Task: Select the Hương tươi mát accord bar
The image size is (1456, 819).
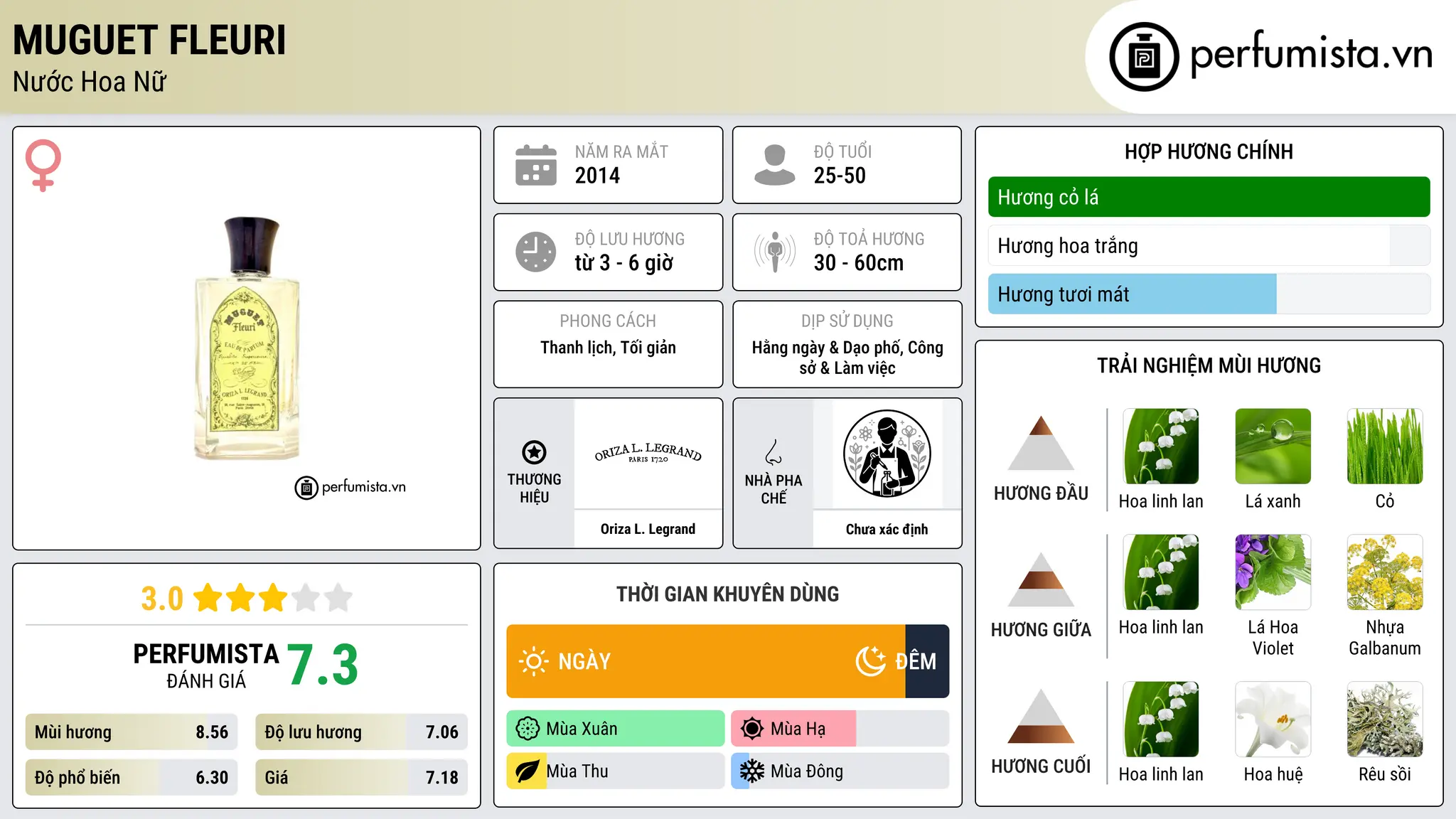Action: (1209, 294)
